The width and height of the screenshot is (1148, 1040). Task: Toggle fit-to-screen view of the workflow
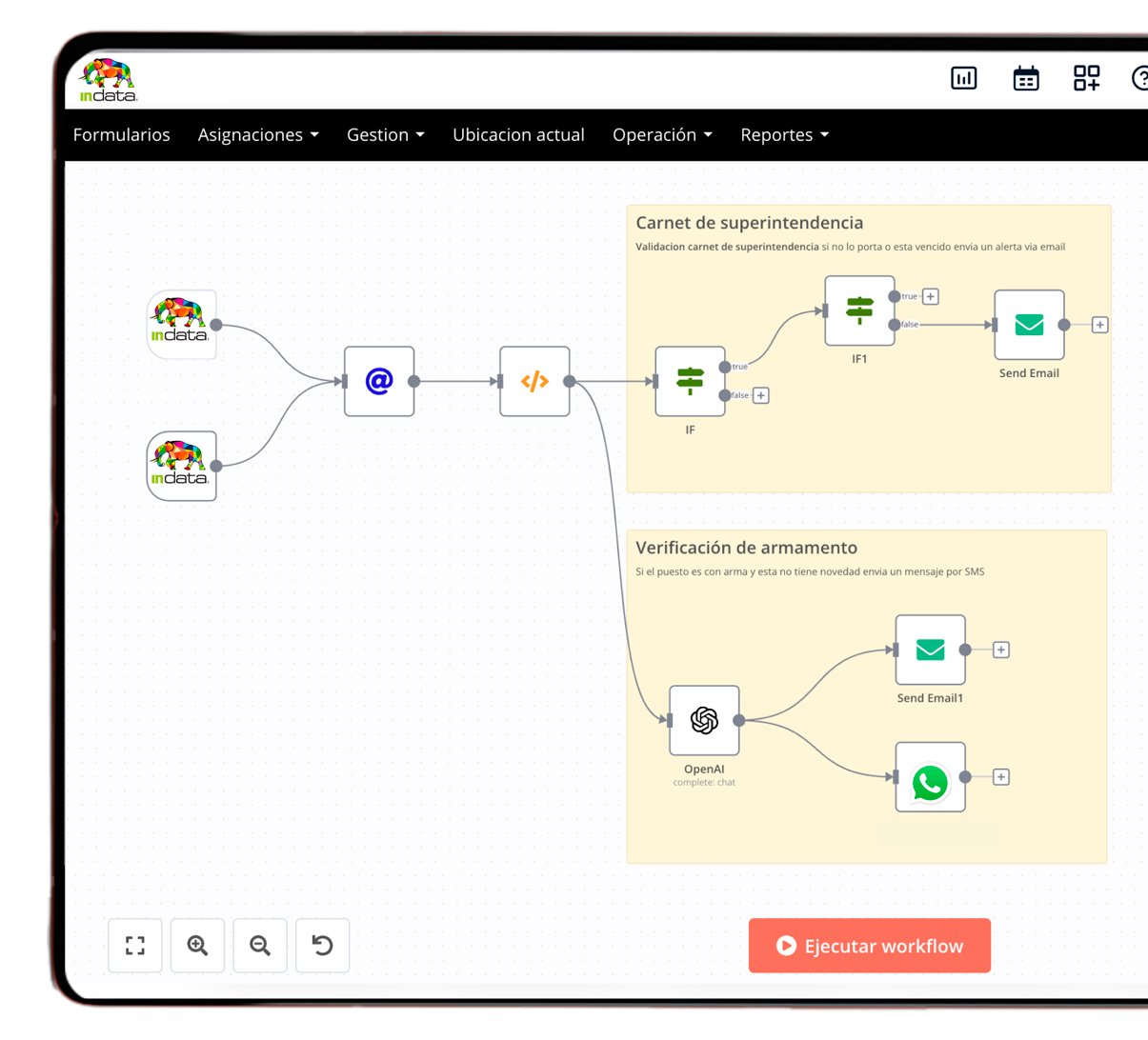pyautogui.click(x=135, y=946)
